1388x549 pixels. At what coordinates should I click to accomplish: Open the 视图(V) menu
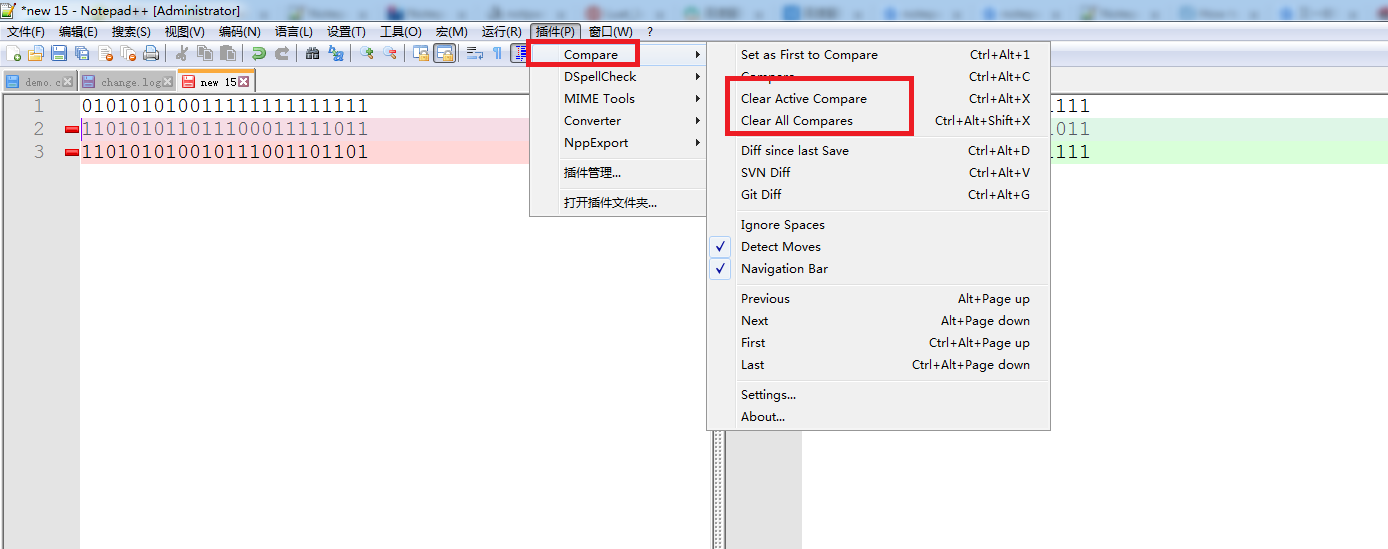pos(185,32)
